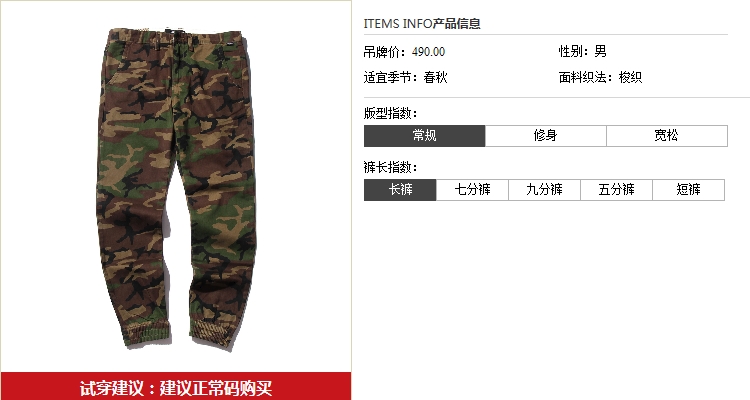The width and height of the screenshot is (750, 400).
Task: Choose the 五分裤 length option
Action: [x=617, y=190]
